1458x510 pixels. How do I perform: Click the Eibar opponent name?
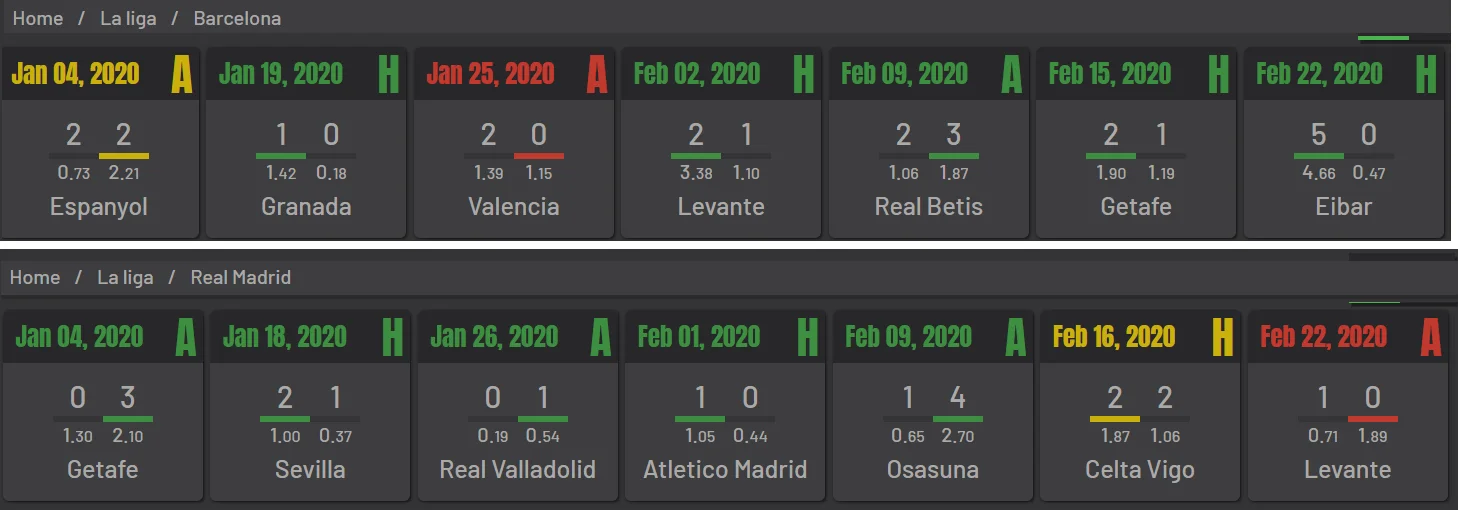(x=1344, y=207)
